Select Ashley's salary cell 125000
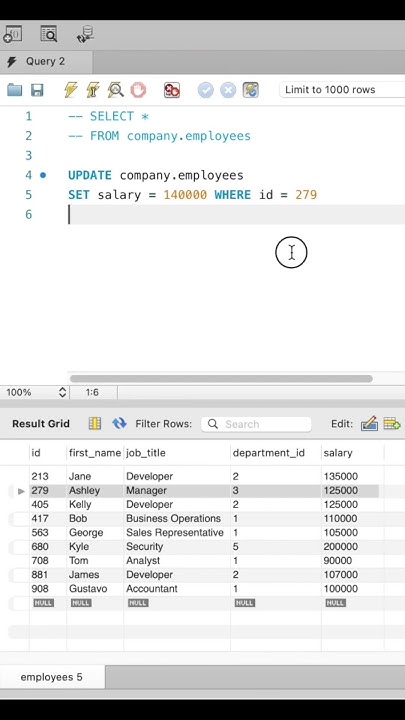Viewport: 405px width, 720px height. 352,490
